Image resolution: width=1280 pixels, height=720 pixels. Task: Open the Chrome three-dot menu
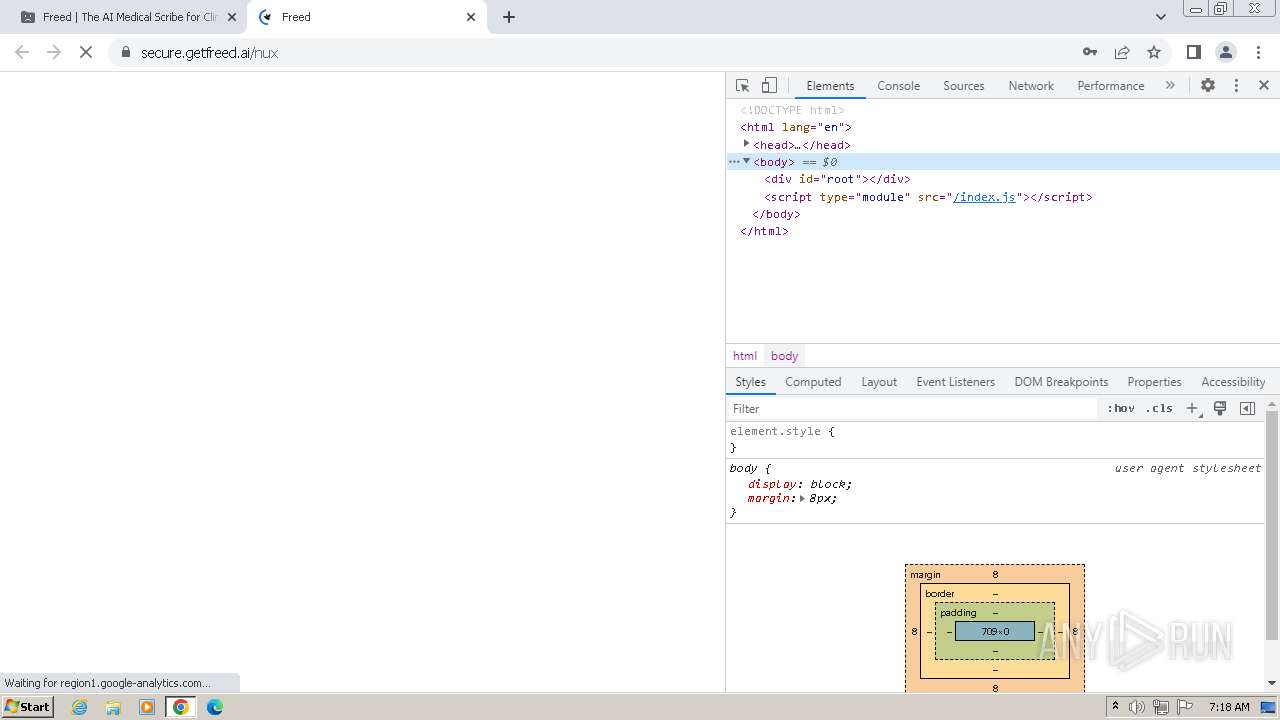pos(1259,52)
